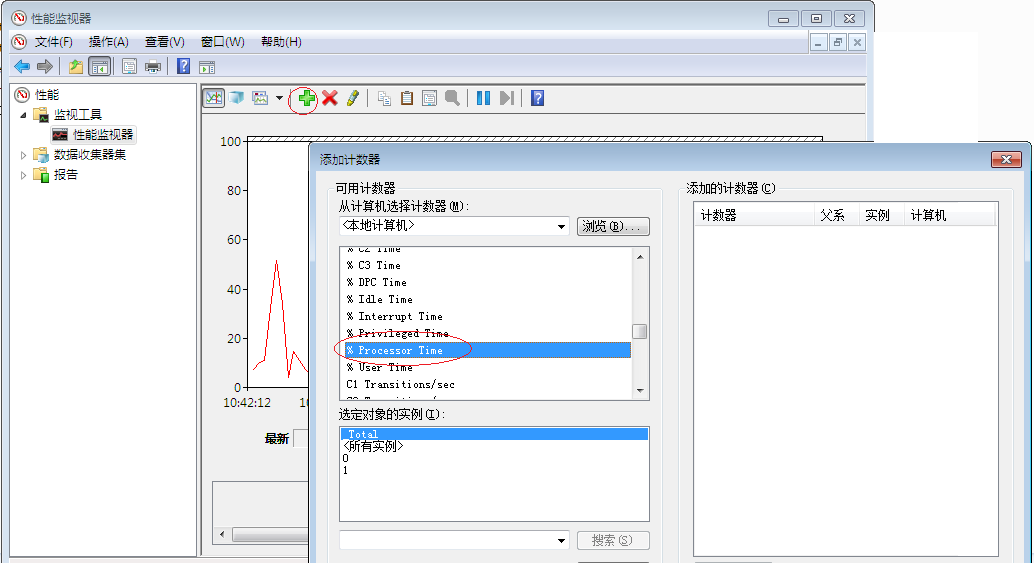Select the 性能 root tree node

(x=47, y=95)
